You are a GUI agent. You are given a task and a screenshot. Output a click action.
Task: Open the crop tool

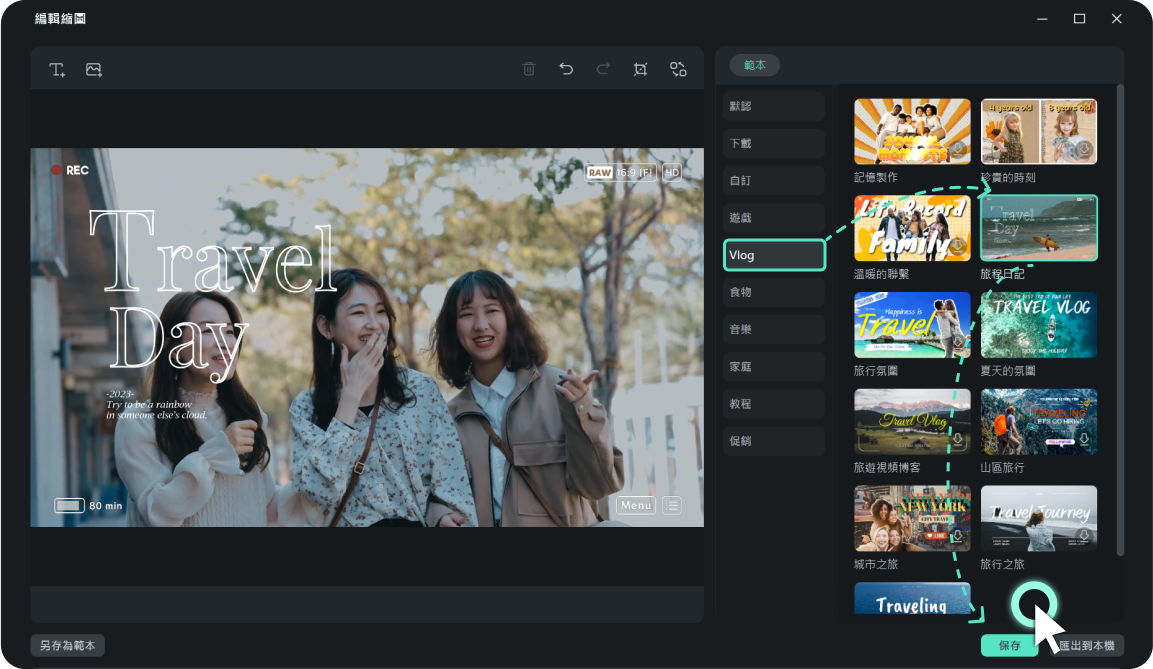tap(640, 69)
